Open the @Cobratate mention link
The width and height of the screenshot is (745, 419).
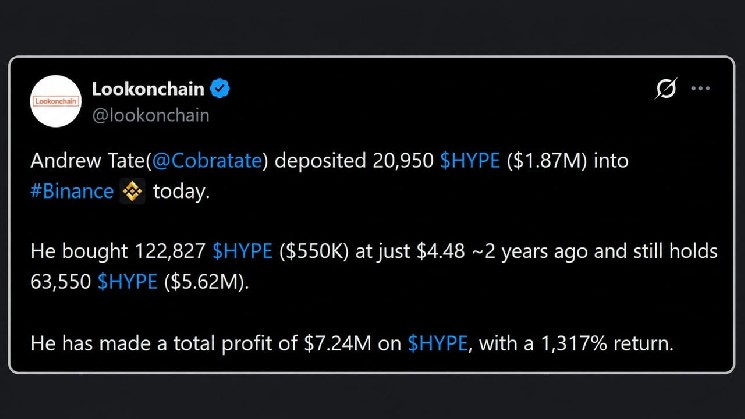[x=207, y=161]
